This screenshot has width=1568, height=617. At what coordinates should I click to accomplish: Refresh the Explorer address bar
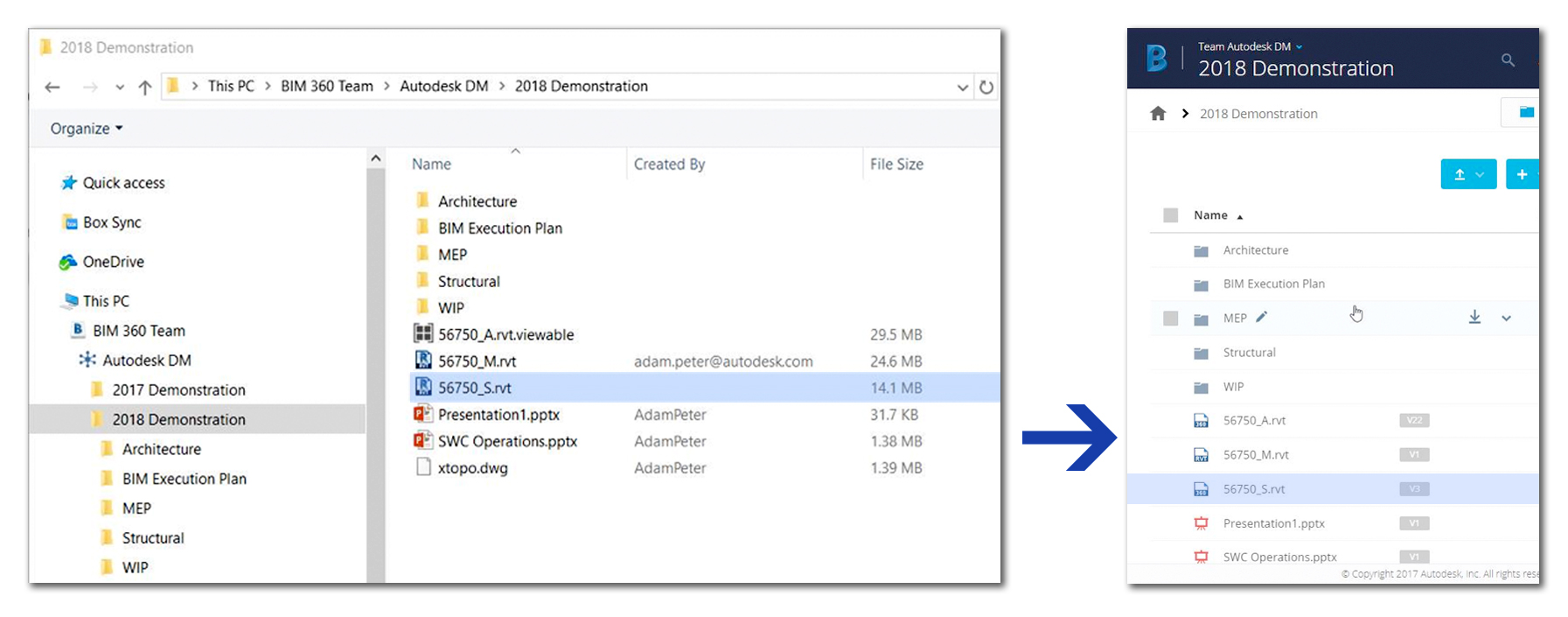coord(986,87)
